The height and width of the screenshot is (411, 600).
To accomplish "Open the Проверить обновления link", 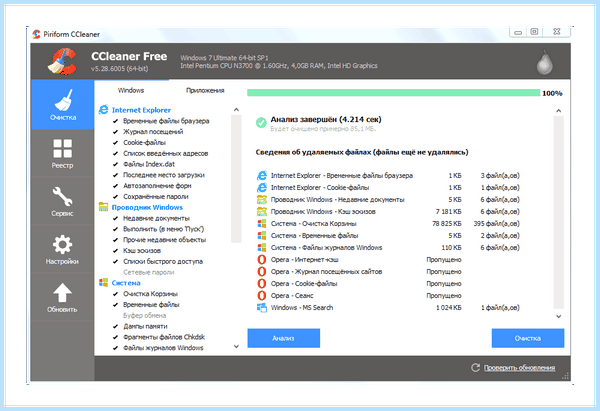I will [x=519, y=368].
